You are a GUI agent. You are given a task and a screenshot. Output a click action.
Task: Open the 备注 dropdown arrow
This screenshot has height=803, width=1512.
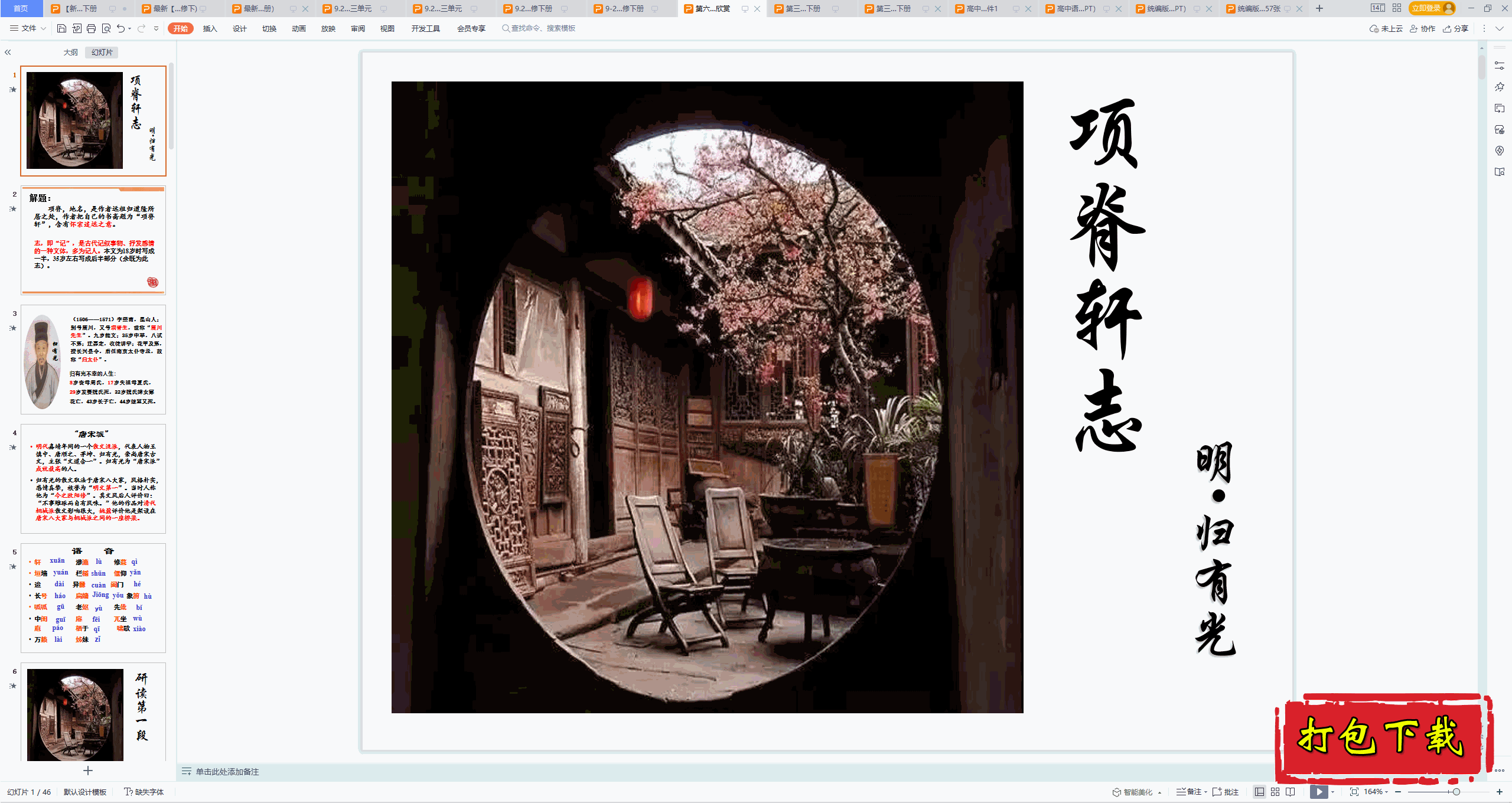[1205, 792]
